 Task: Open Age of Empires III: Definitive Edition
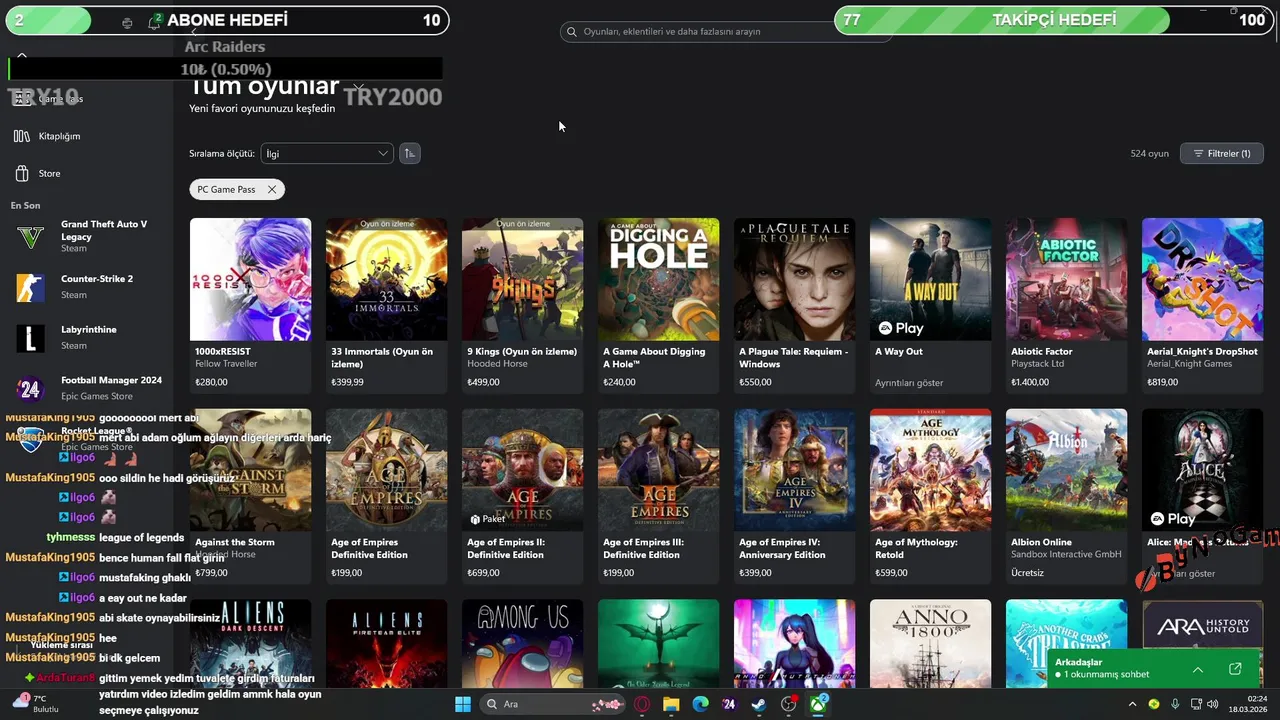click(658, 496)
